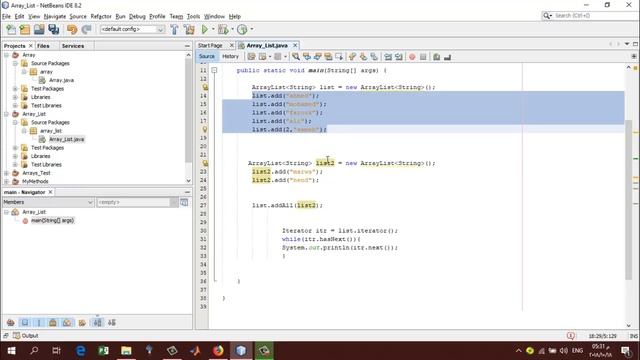Open the Tools menu

(x=193, y=16)
